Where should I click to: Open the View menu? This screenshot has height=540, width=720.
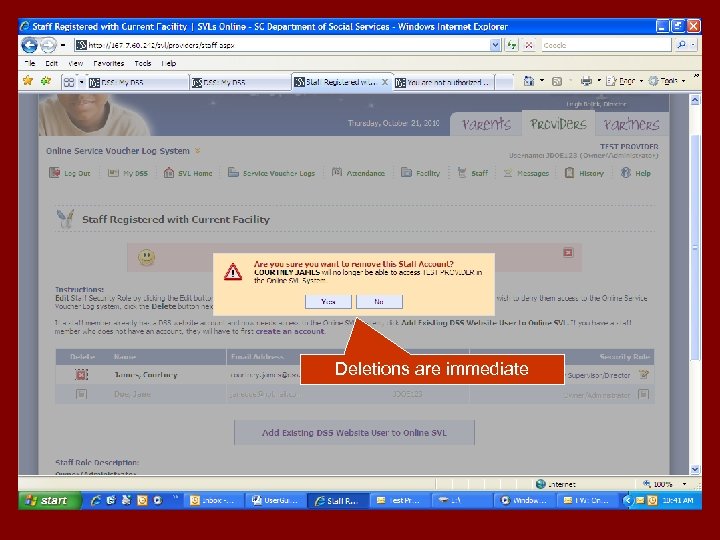click(75, 63)
